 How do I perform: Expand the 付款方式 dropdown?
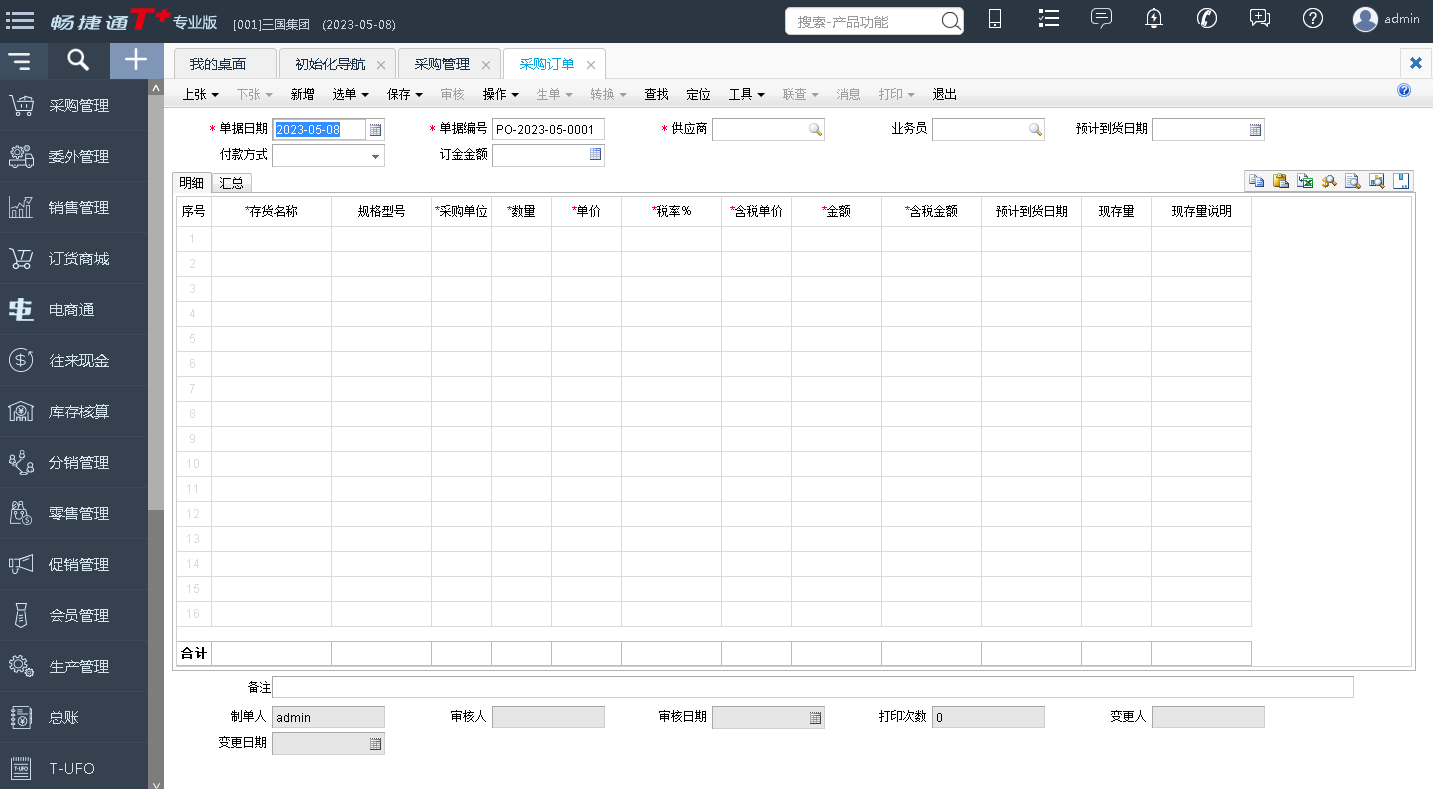(376, 156)
